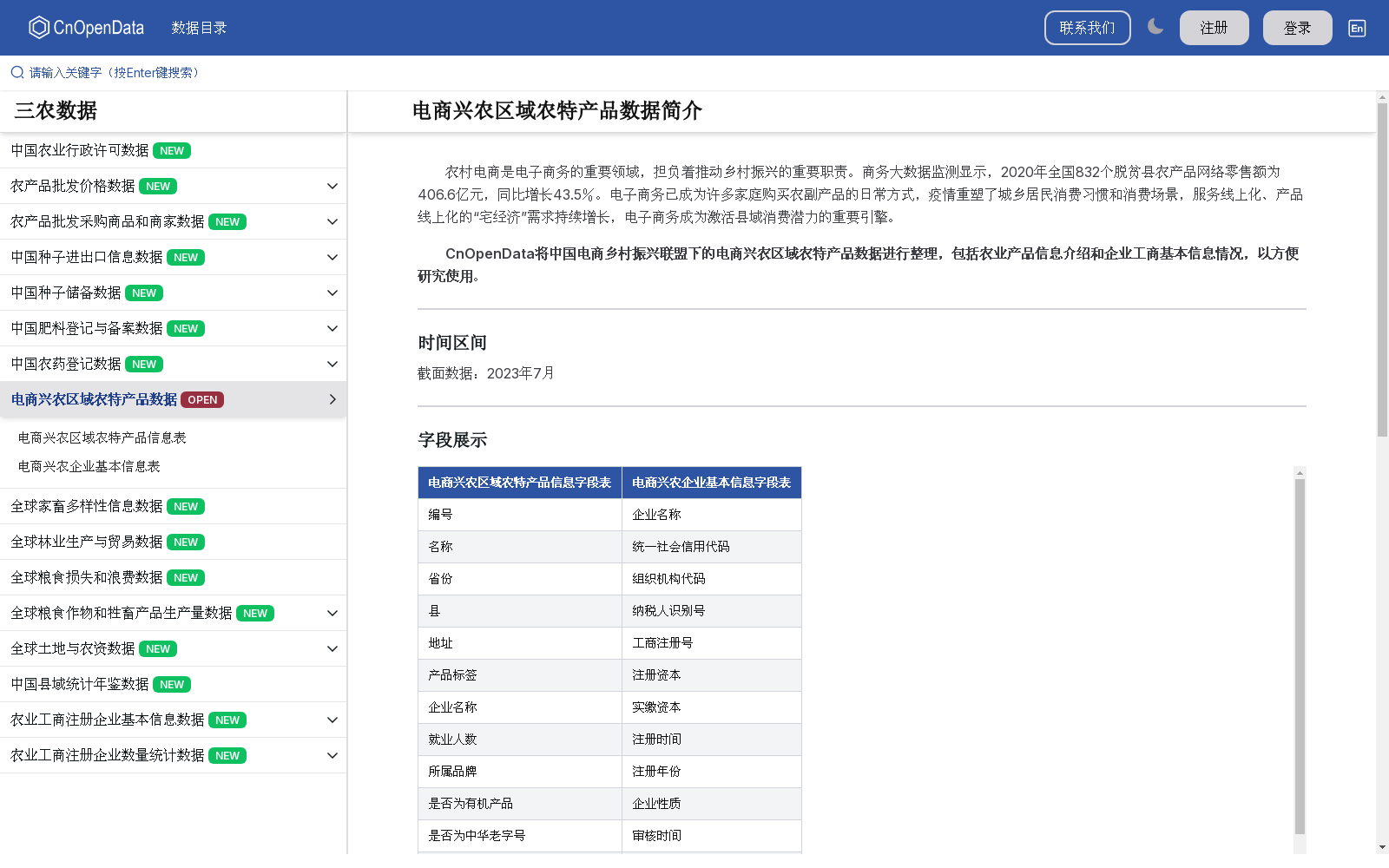Click field table scrollbar up arrow
The image size is (1389, 868).
point(1300,473)
